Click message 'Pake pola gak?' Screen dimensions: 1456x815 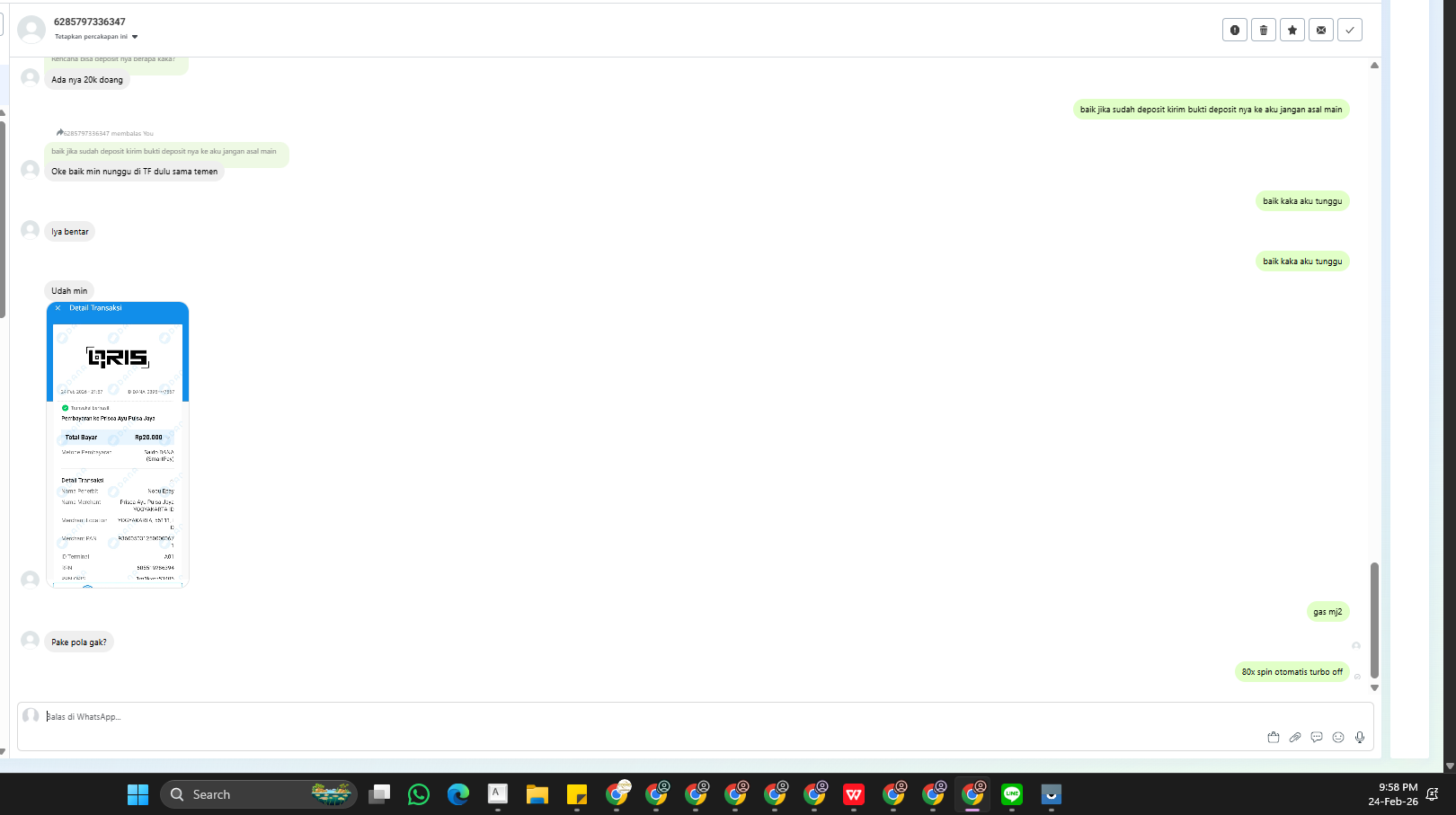[x=79, y=642]
